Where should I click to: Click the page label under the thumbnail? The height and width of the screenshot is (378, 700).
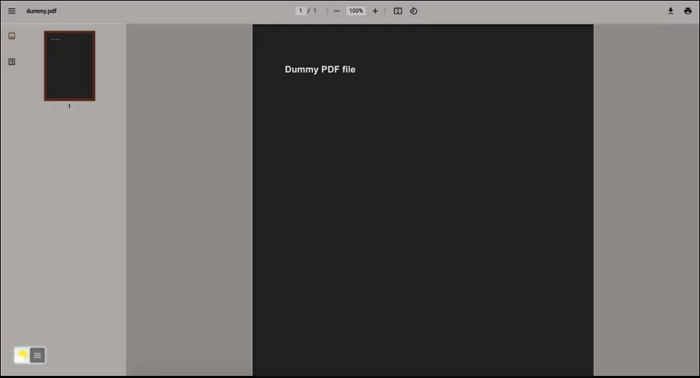click(x=69, y=106)
